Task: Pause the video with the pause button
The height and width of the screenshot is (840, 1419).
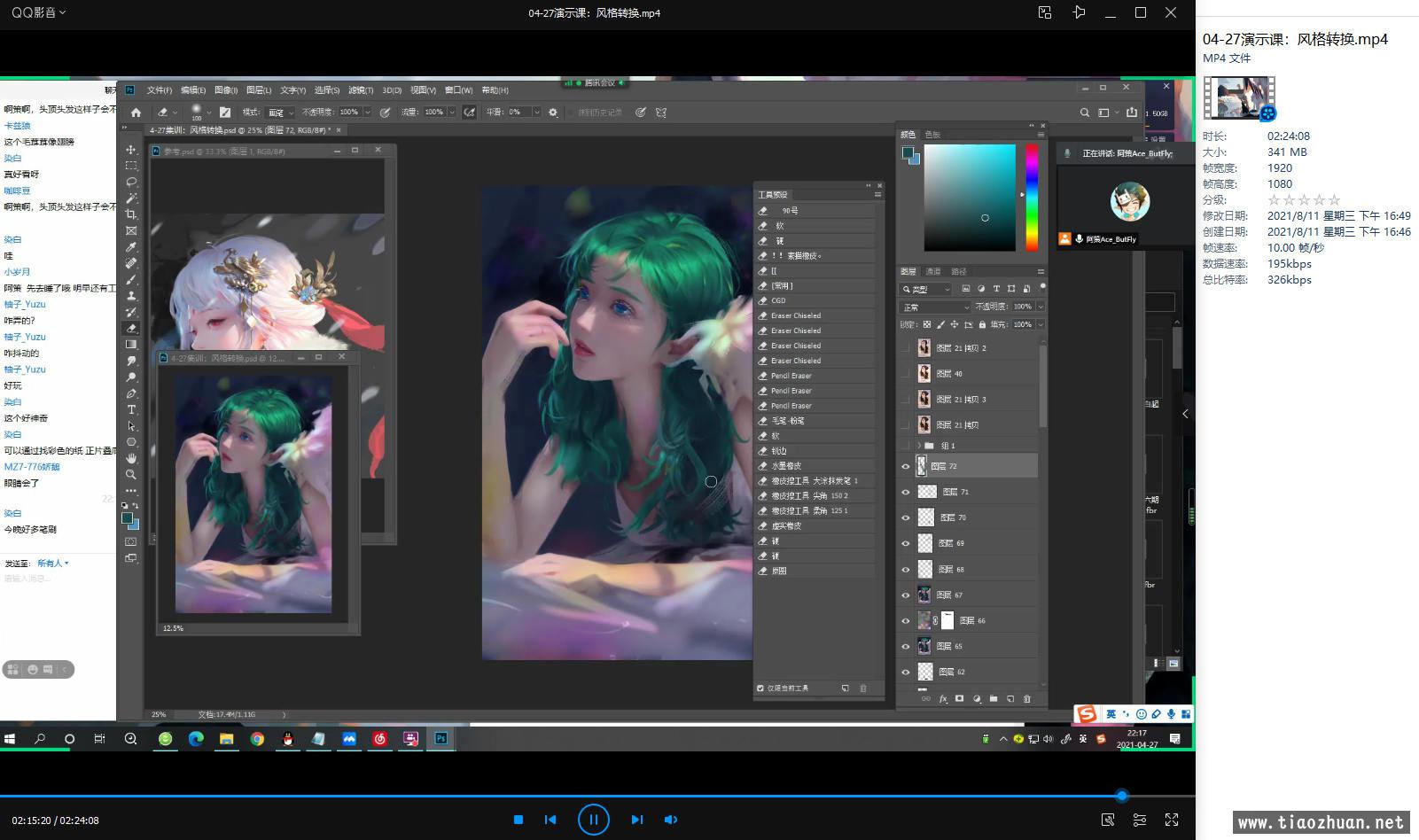Action: pyautogui.click(x=593, y=820)
